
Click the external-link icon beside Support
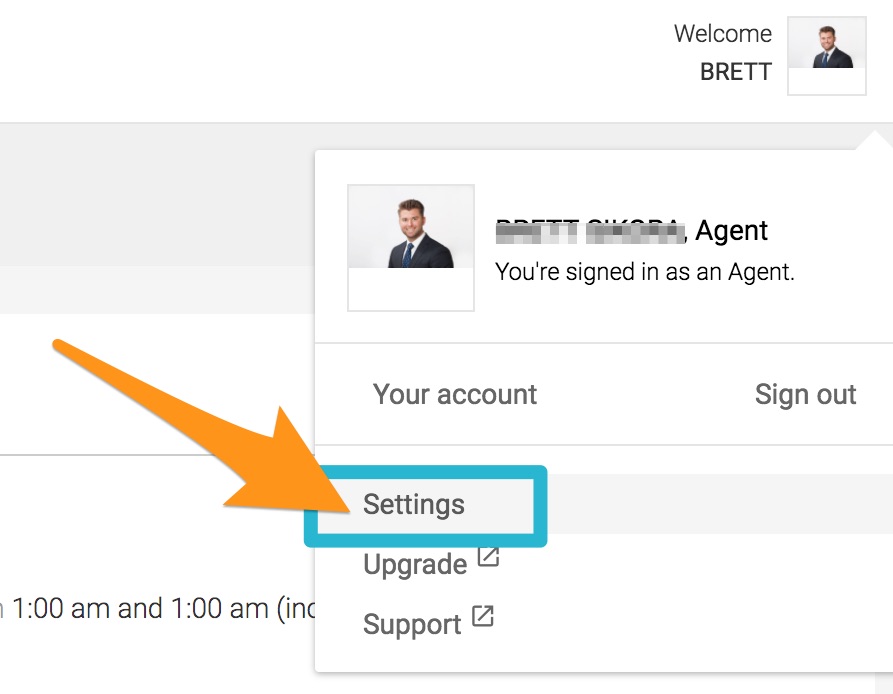(x=483, y=616)
